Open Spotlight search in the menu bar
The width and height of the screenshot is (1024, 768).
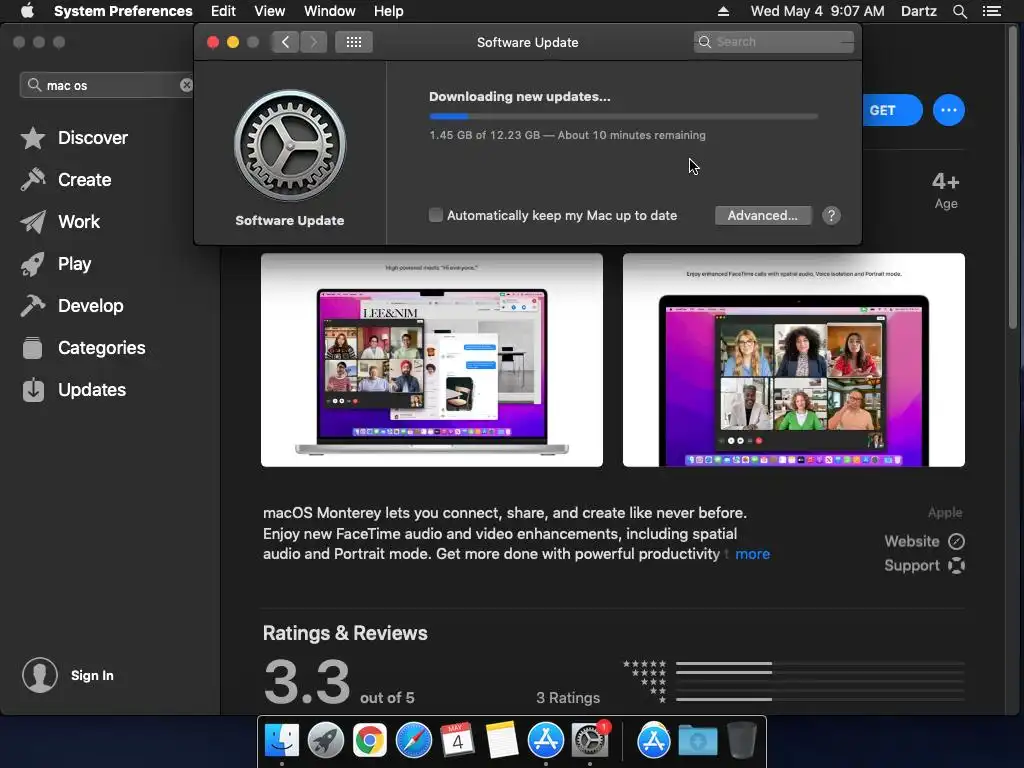tap(959, 11)
